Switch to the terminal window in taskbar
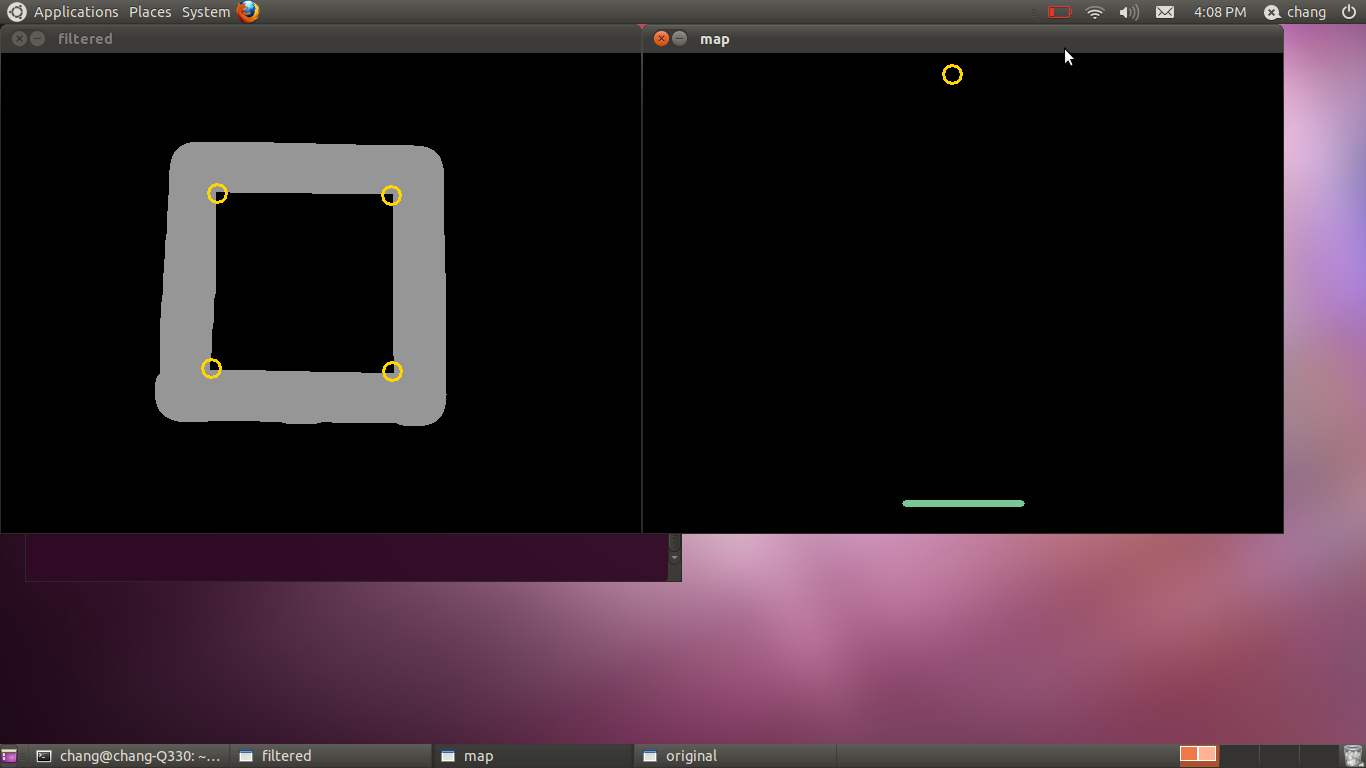The width and height of the screenshot is (1366, 768). point(130,756)
